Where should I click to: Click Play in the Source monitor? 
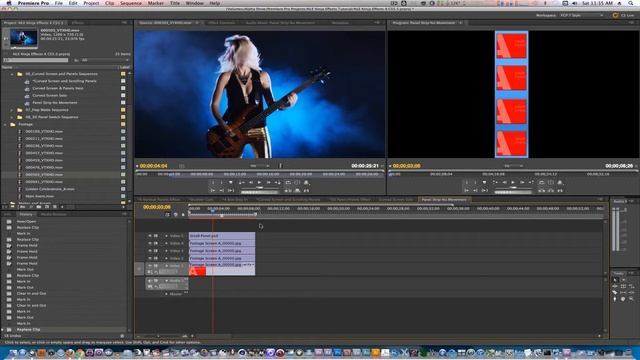pyautogui.click(x=260, y=182)
